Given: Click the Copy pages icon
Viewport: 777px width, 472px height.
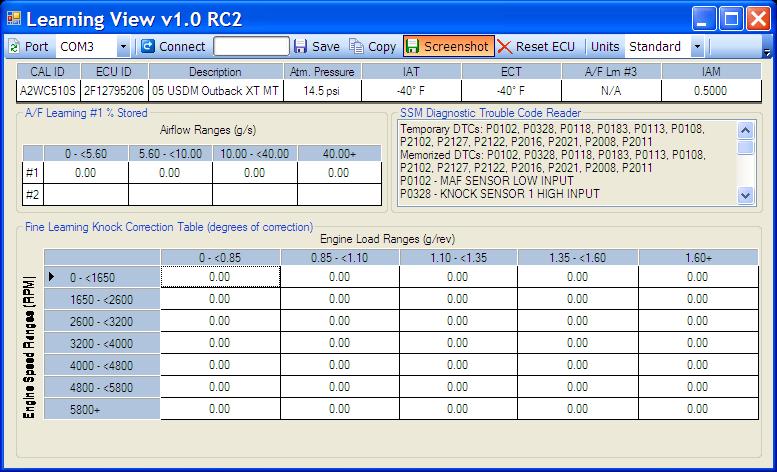Looking at the screenshot, I should pyautogui.click(x=357, y=47).
